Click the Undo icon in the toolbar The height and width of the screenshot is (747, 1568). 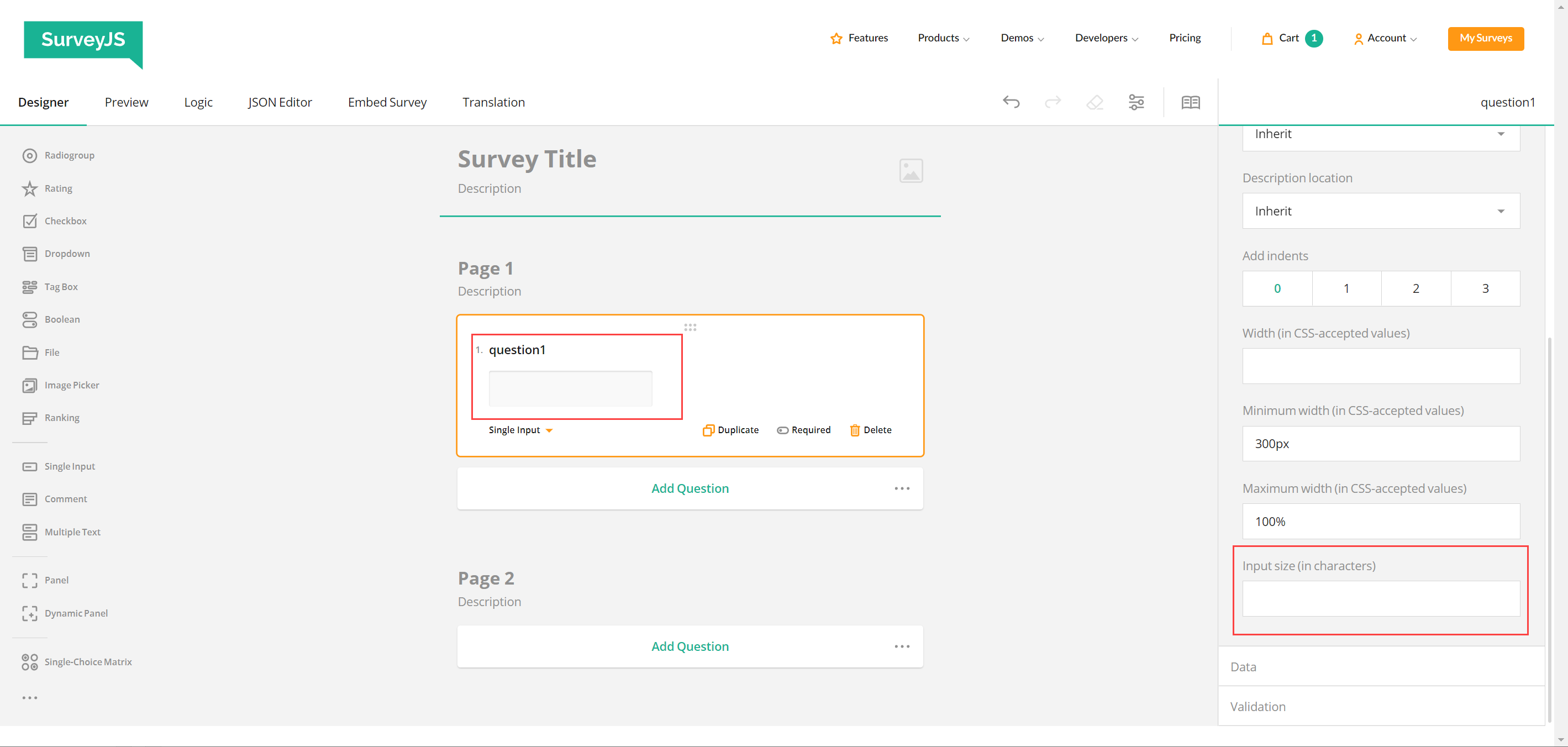[x=1011, y=102]
